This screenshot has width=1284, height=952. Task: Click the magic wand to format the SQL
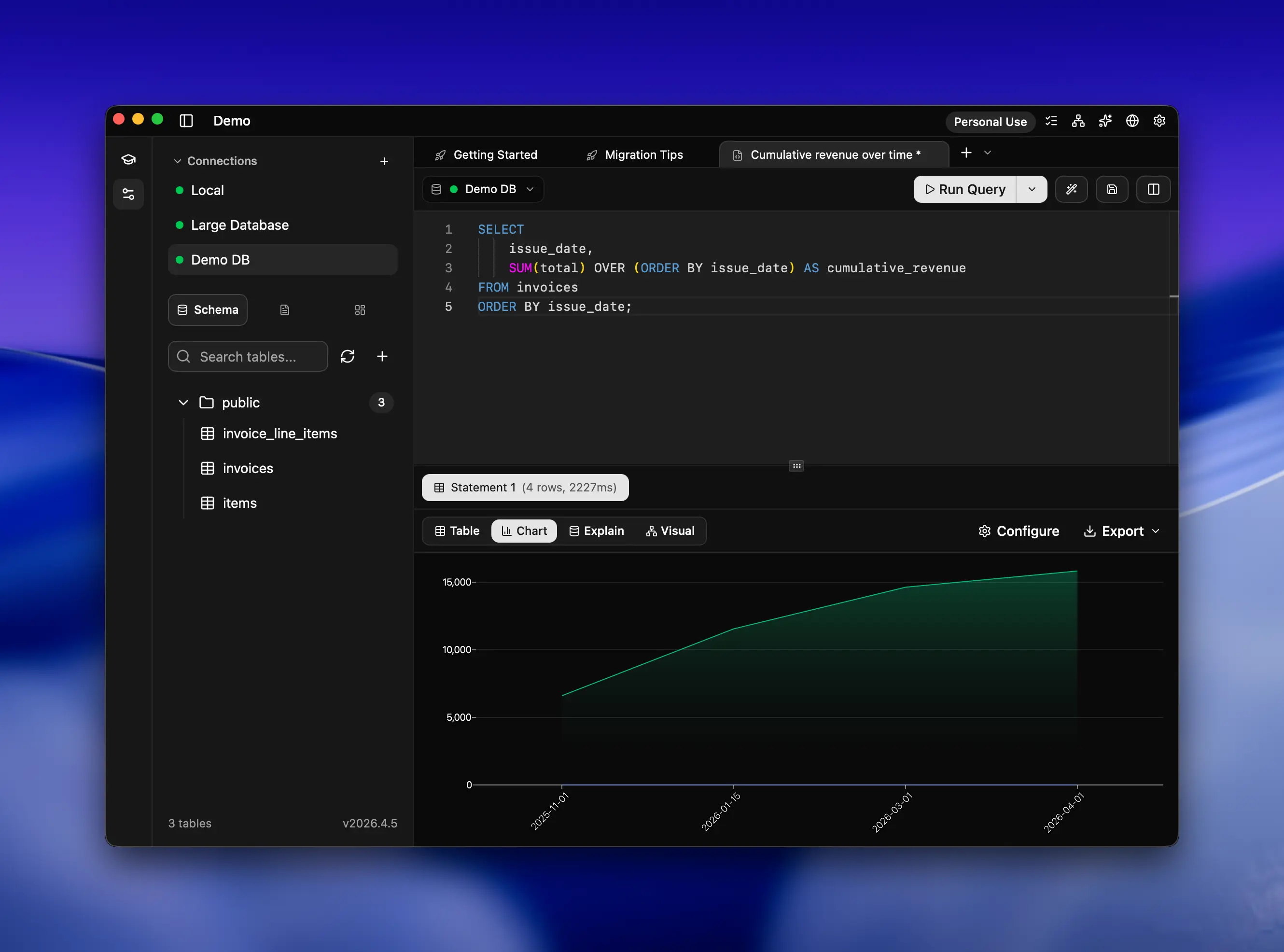pyautogui.click(x=1072, y=189)
